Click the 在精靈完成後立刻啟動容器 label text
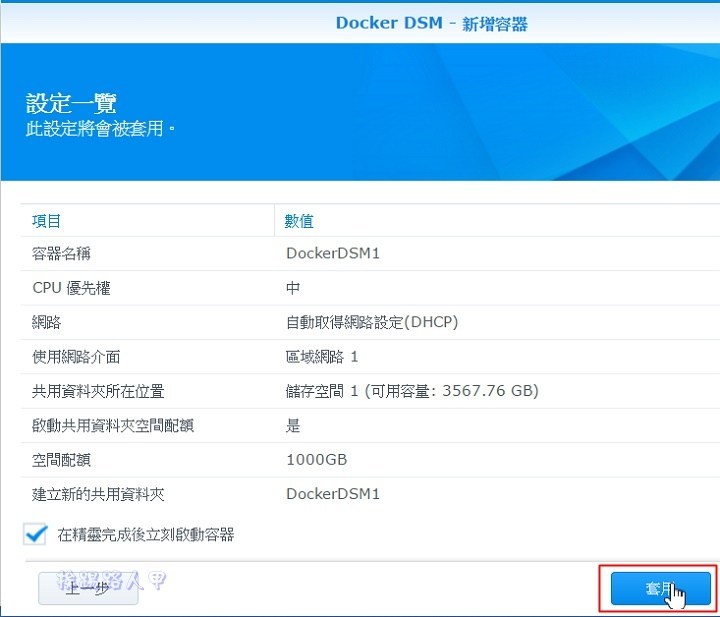The height and width of the screenshot is (617, 720). point(144,535)
